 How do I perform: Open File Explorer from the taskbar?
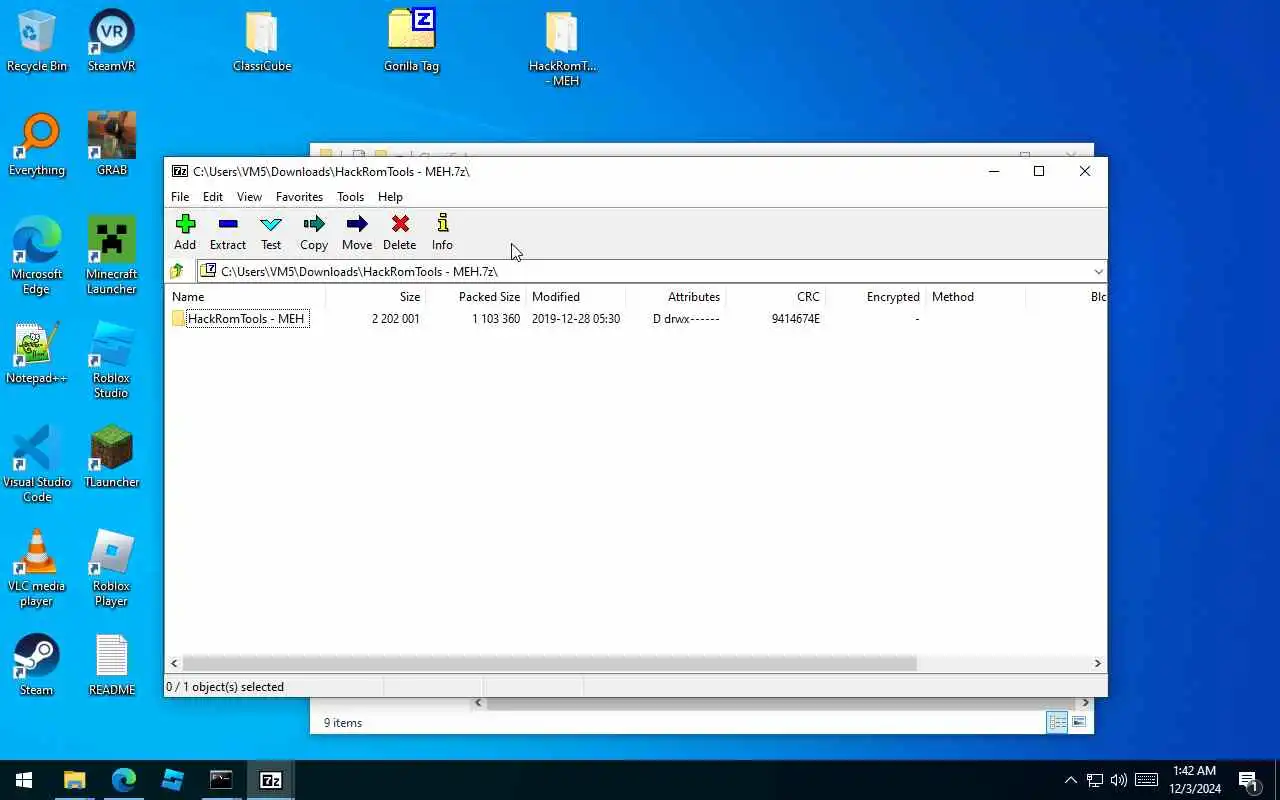tap(75, 780)
